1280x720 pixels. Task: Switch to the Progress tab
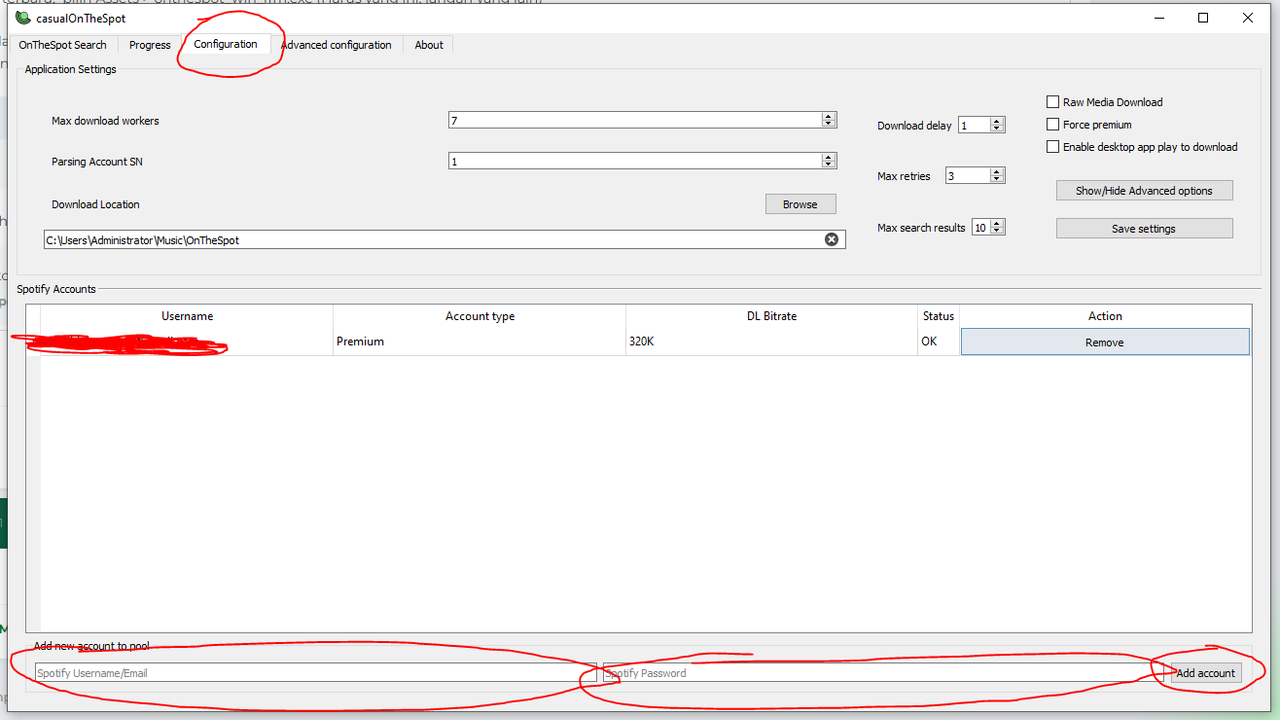click(150, 45)
